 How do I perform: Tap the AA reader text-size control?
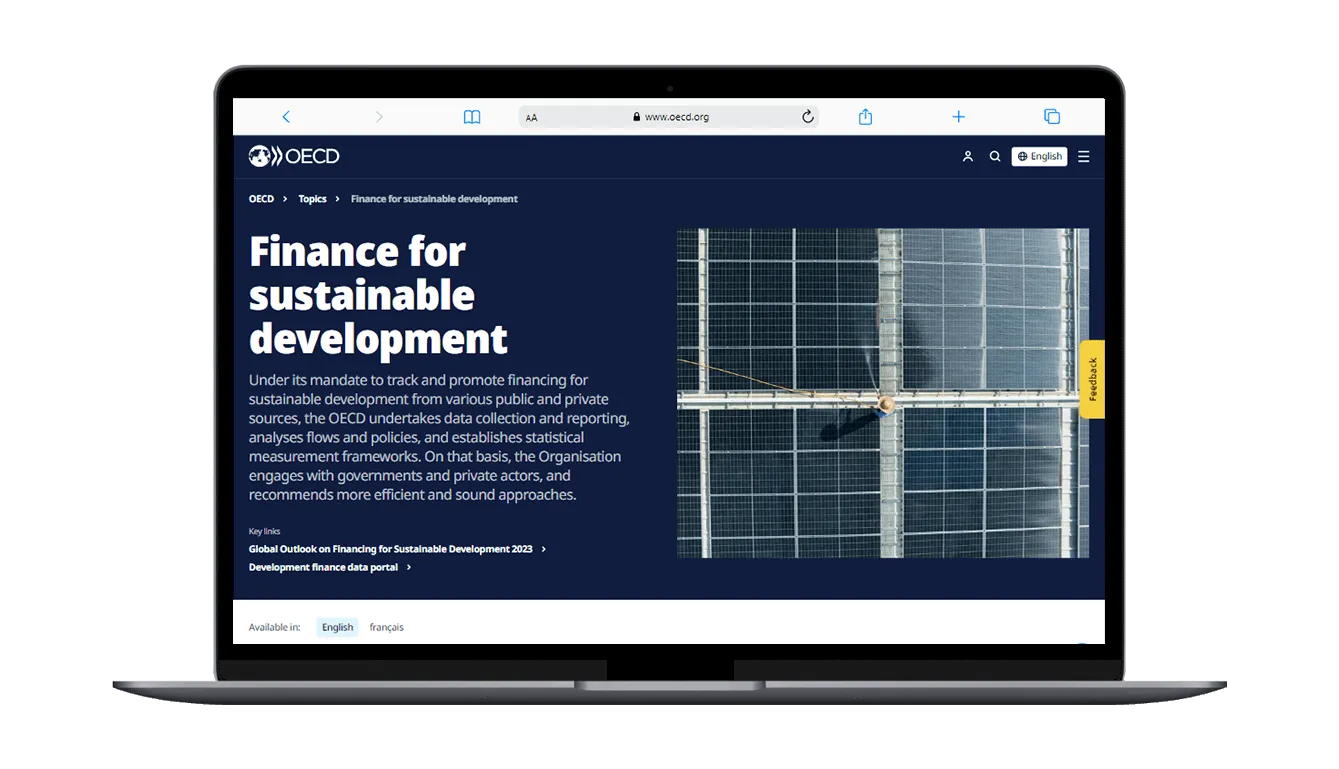pos(531,118)
